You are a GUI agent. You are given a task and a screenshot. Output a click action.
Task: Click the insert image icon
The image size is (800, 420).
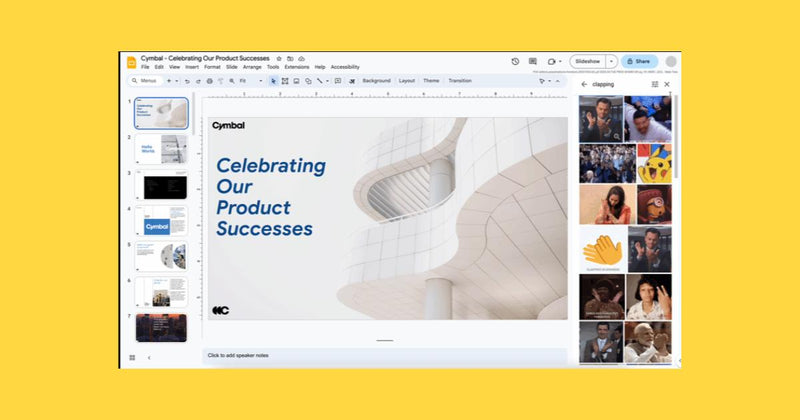click(296, 81)
